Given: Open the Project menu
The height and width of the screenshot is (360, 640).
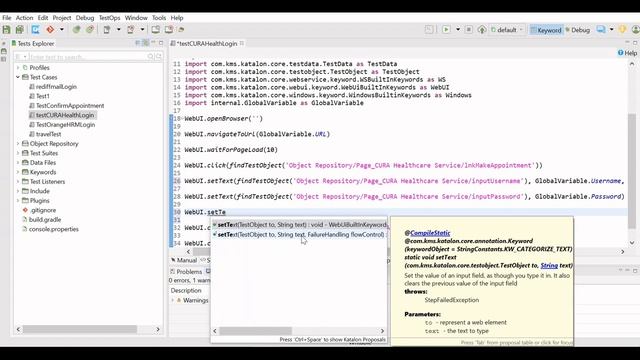Looking at the screenshot, I should [62, 18].
